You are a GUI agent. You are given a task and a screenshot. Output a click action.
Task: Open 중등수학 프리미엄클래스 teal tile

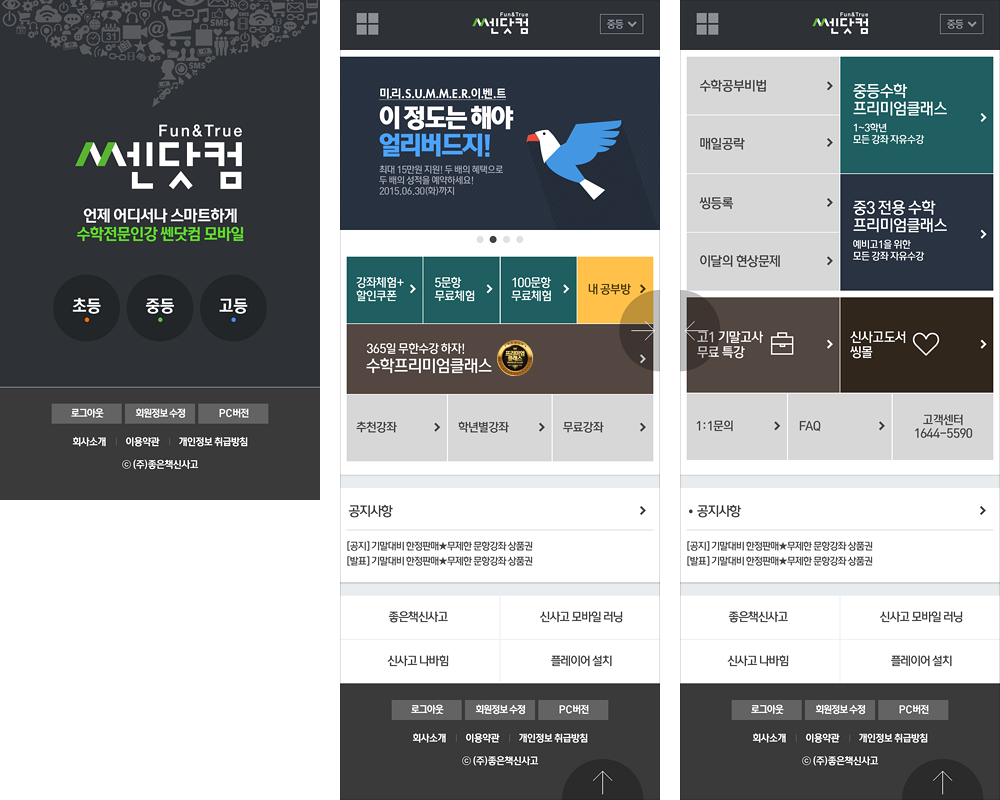point(916,115)
